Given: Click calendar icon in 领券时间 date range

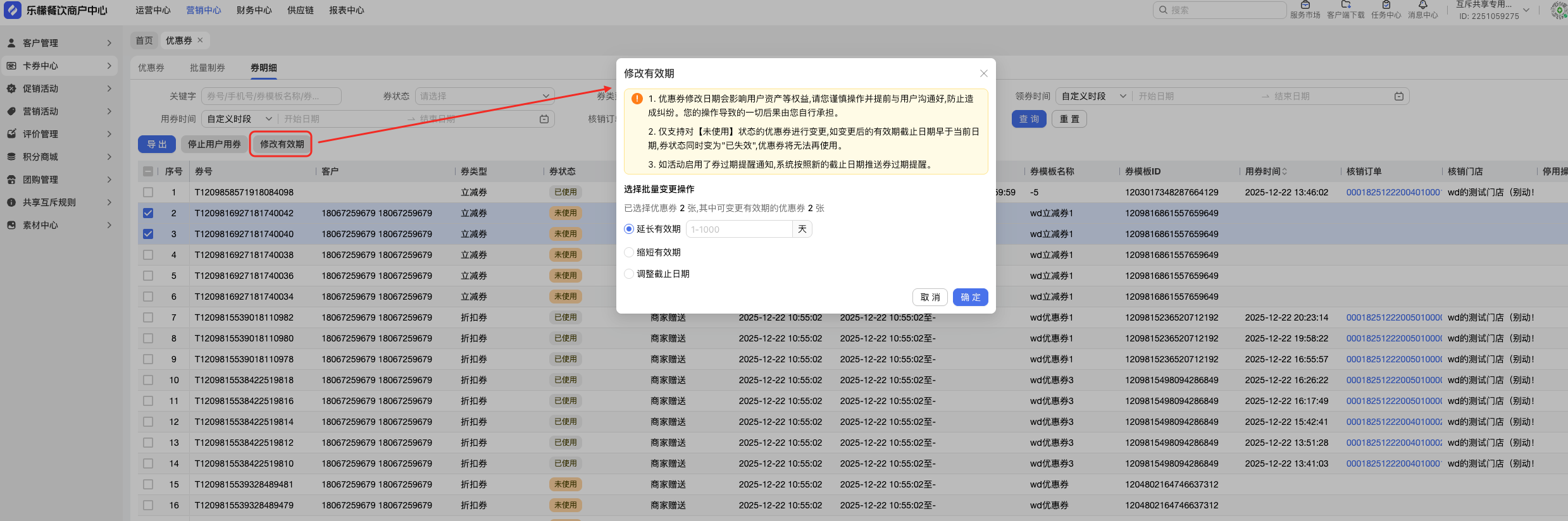Looking at the screenshot, I should click(1398, 96).
